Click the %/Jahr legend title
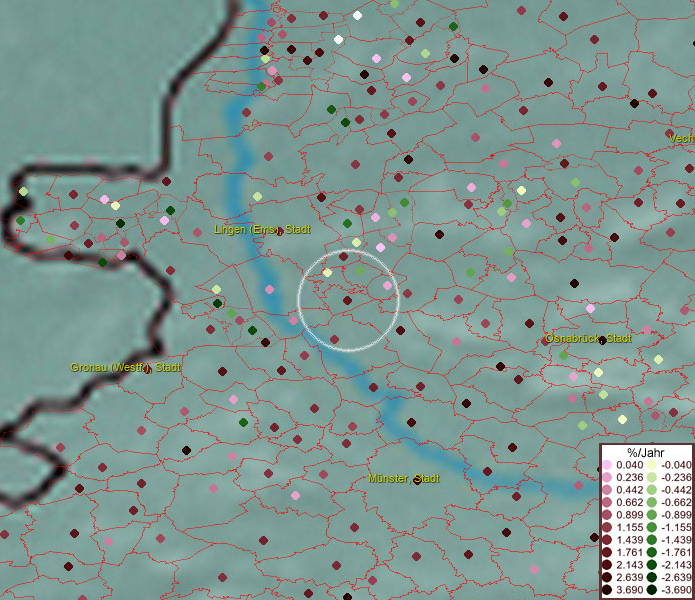The image size is (695, 600). [x=646, y=453]
